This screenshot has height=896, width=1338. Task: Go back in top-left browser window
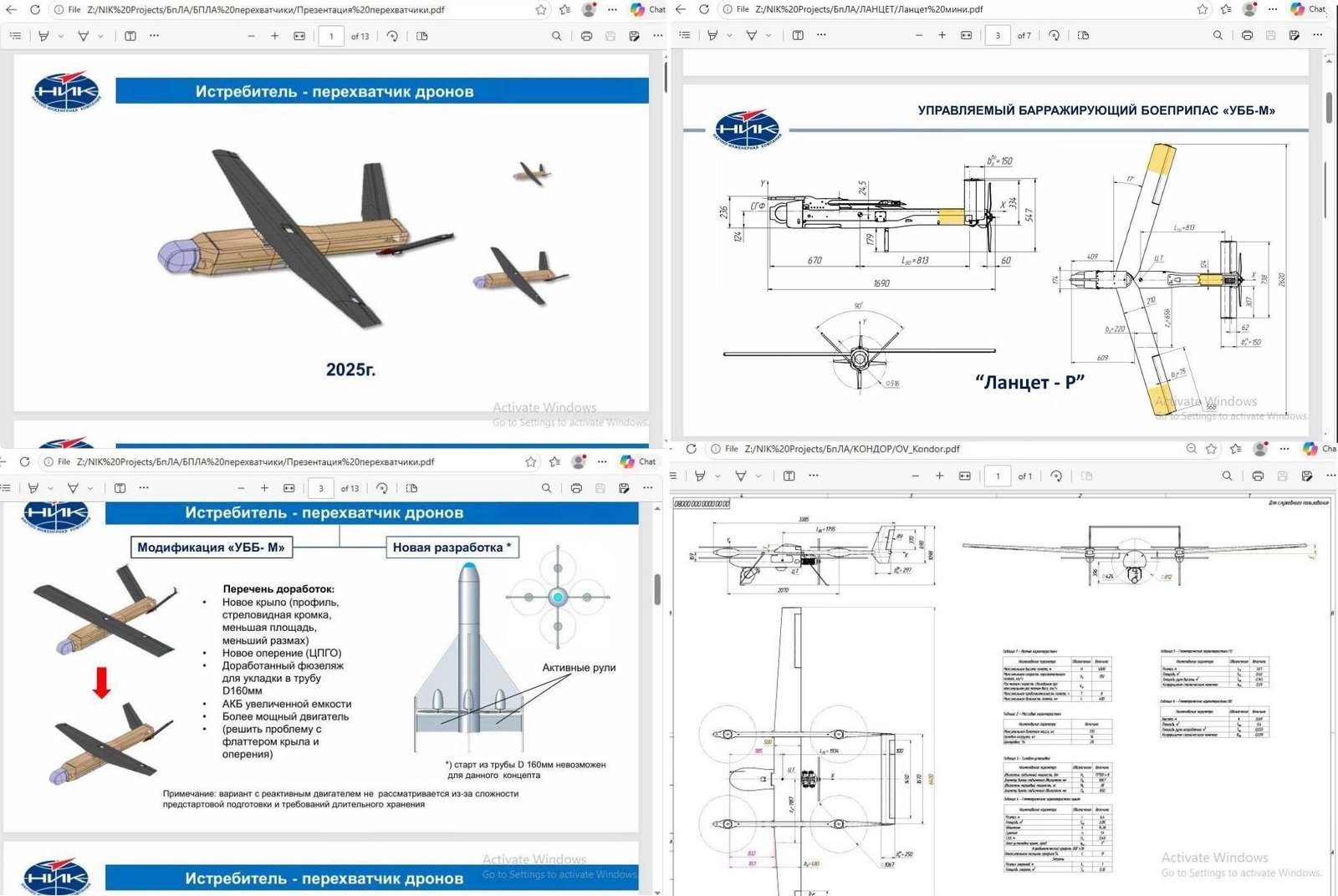[x=11, y=9]
